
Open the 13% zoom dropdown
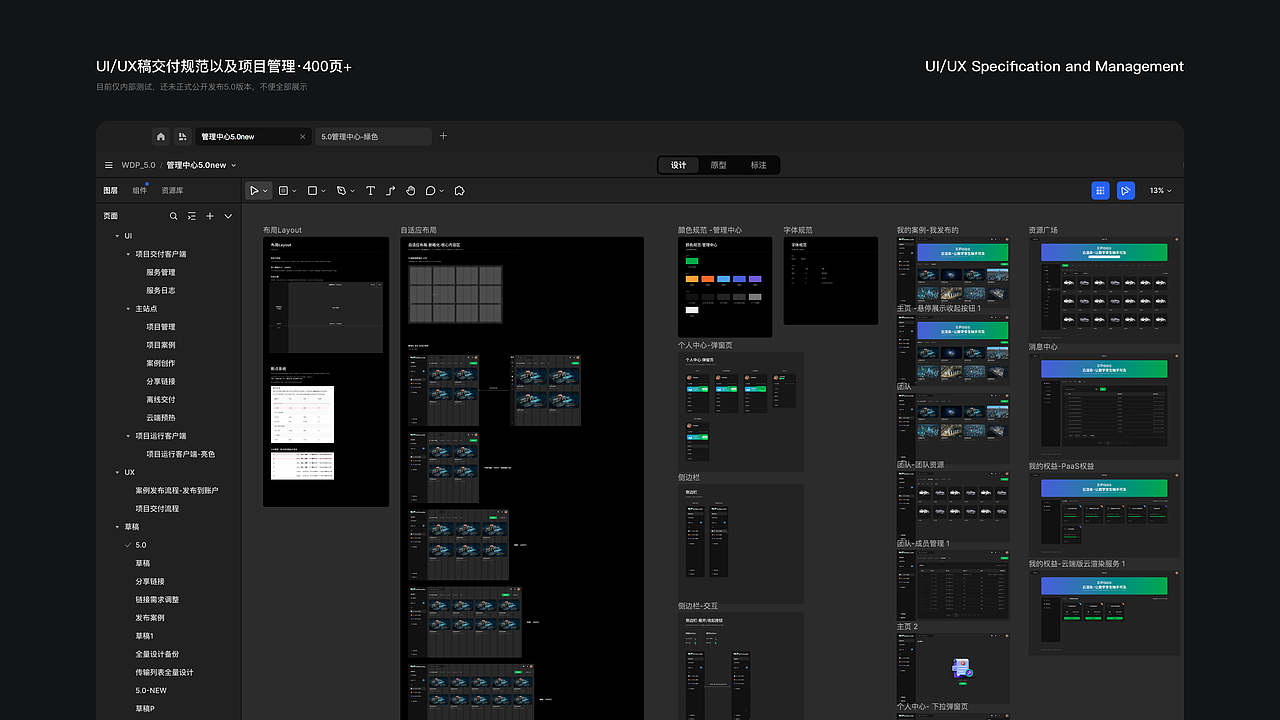coord(1160,190)
